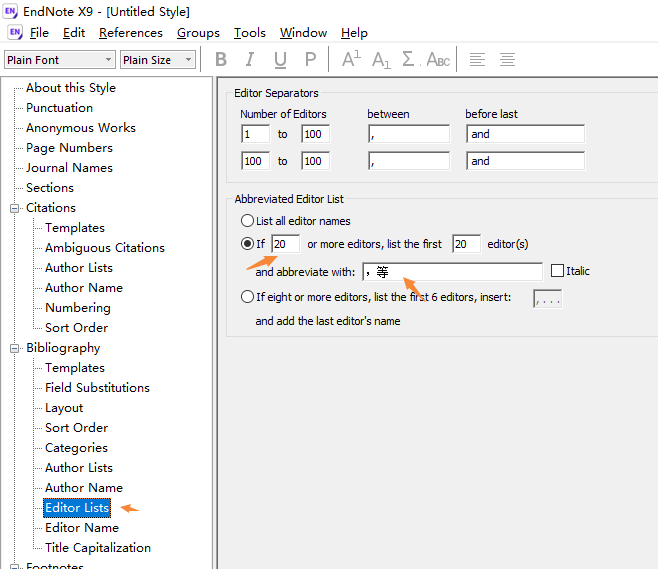Open Templates under Bibliography
The height and width of the screenshot is (569, 658).
click(x=75, y=368)
